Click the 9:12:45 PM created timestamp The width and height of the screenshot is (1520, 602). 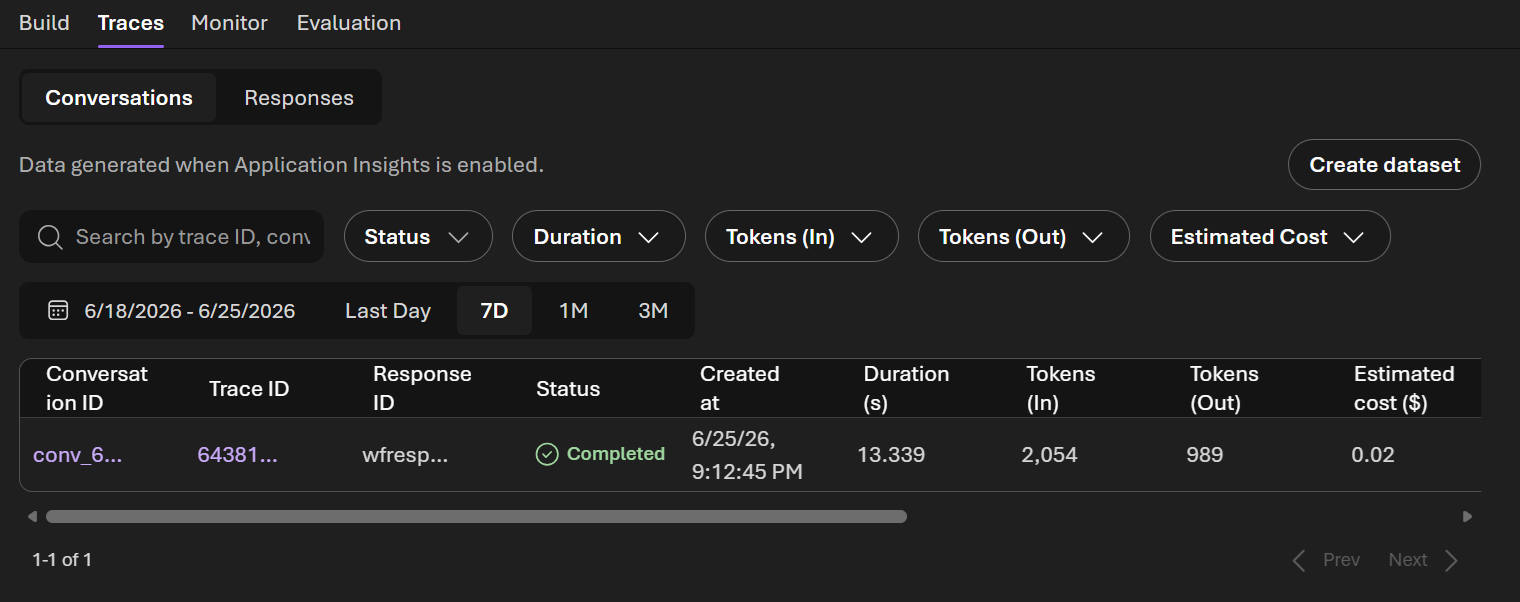[x=747, y=471]
